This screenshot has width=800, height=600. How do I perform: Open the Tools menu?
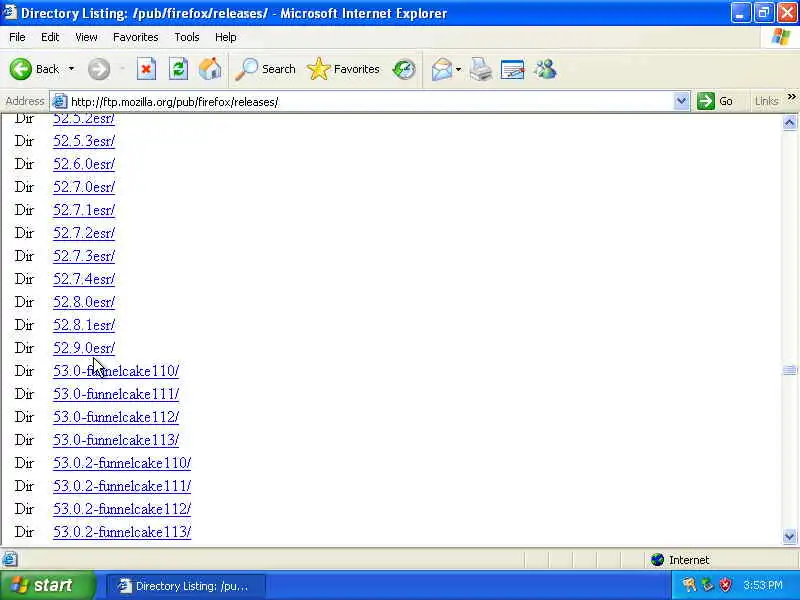tap(187, 37)
